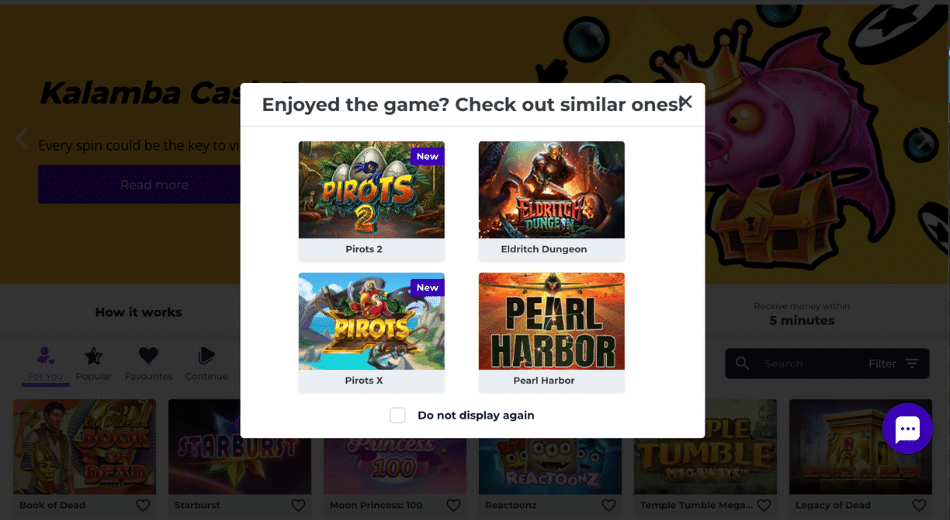Select the For You icon
Viewport: 950px width, 520px height.
tap(45, 355)
